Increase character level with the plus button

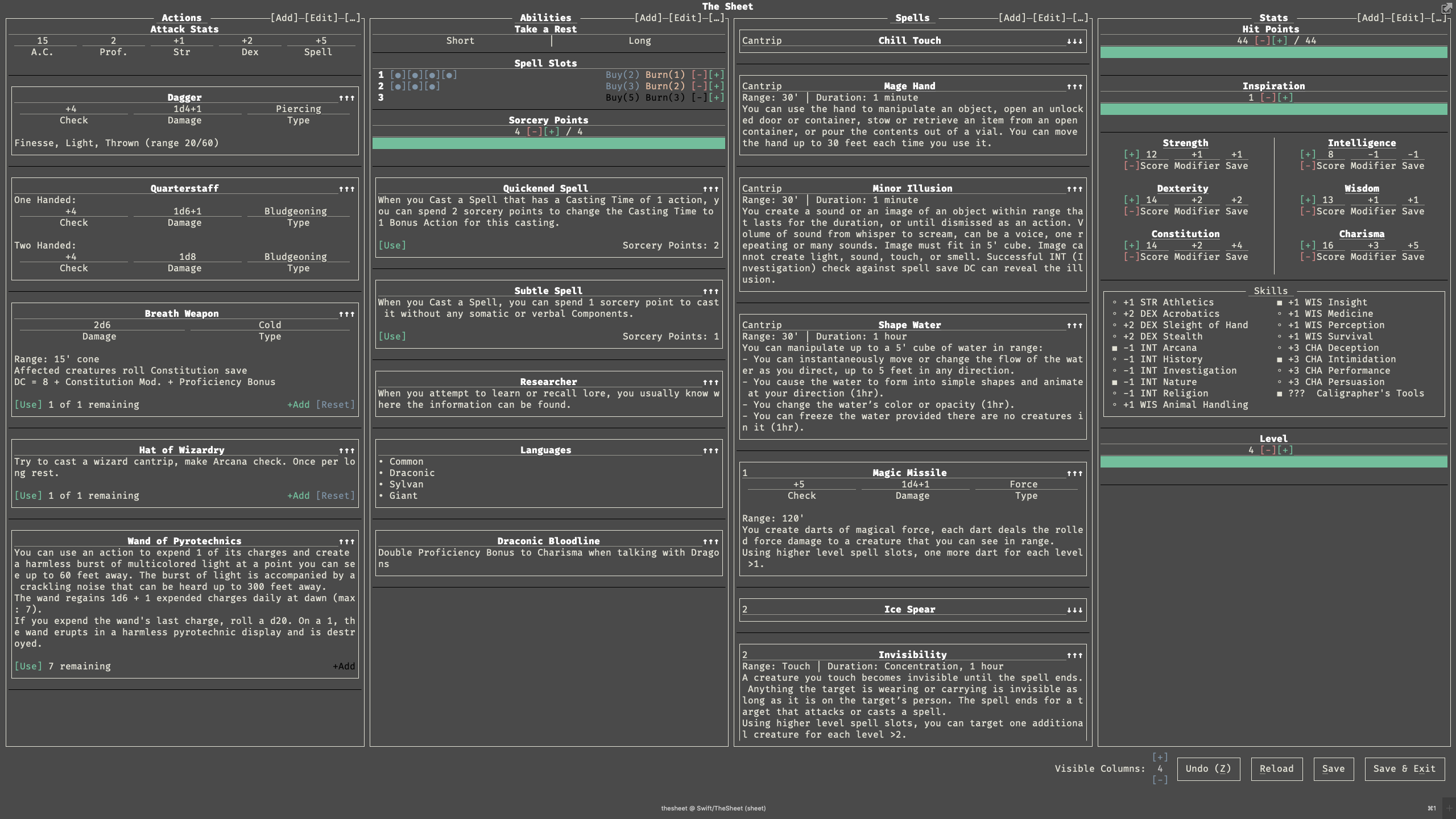click(1285, 450)
